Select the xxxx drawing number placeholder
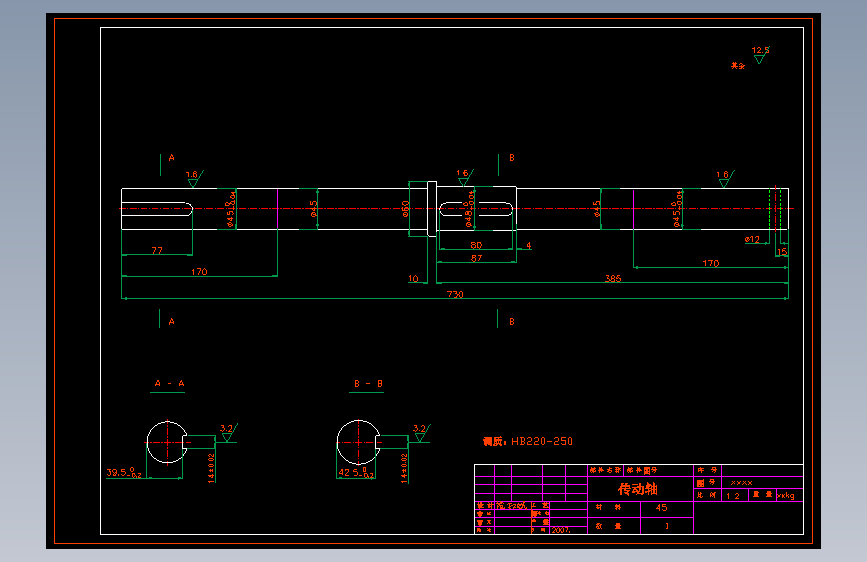 [x=741, y=482]
